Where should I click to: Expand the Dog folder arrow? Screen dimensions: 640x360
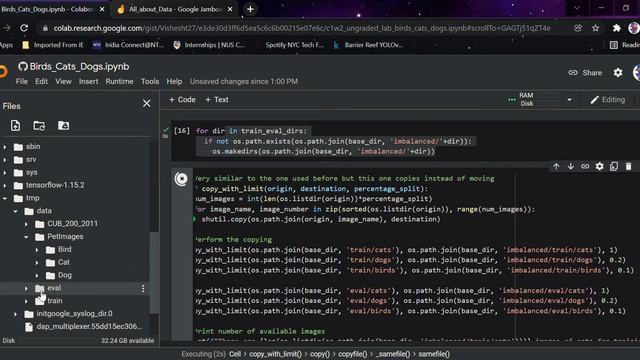pos(37,276)
